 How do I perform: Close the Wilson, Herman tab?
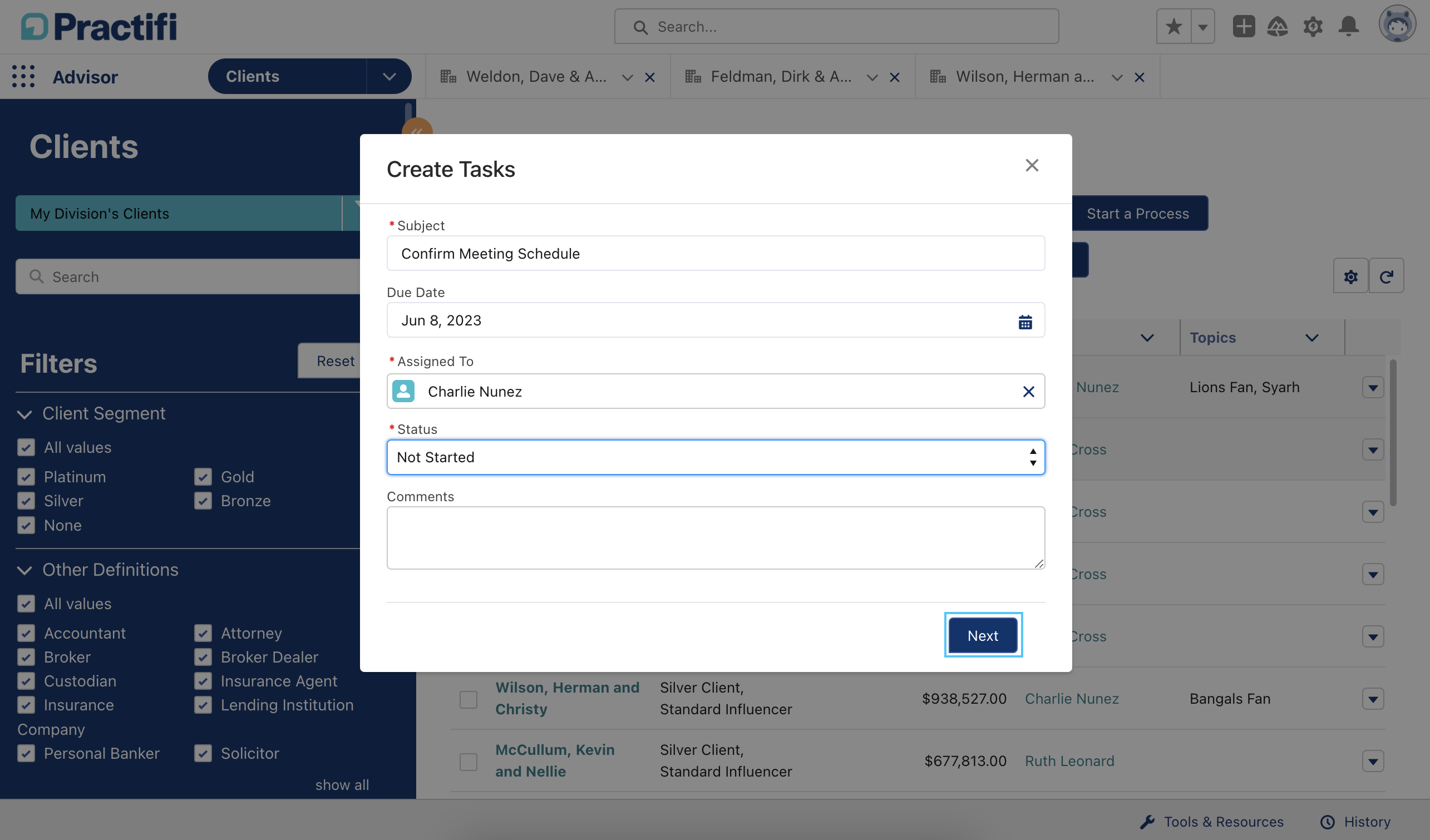click(1140, 77)
